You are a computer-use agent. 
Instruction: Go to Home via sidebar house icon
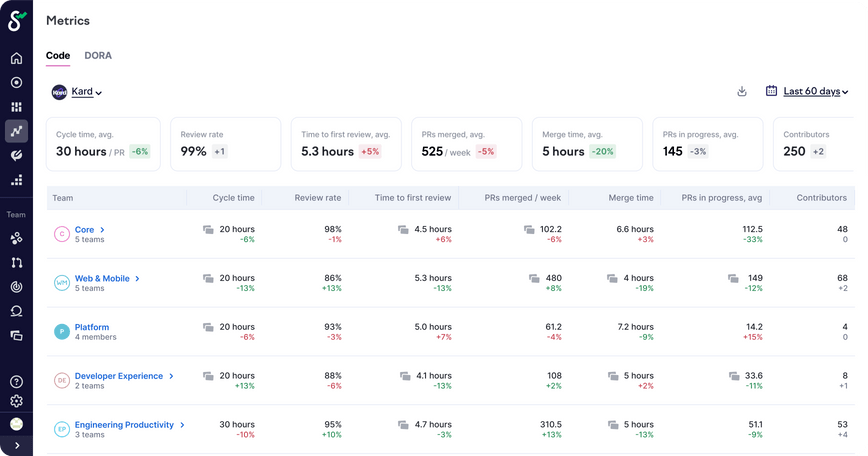[x=17, y=58]
